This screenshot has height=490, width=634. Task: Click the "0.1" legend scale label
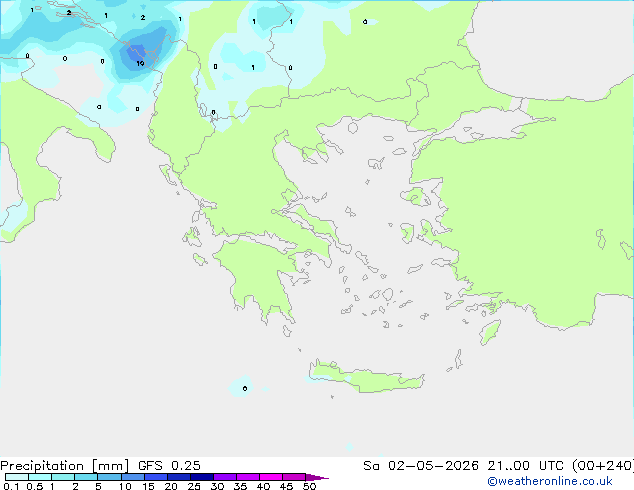(x=11, y=486)
